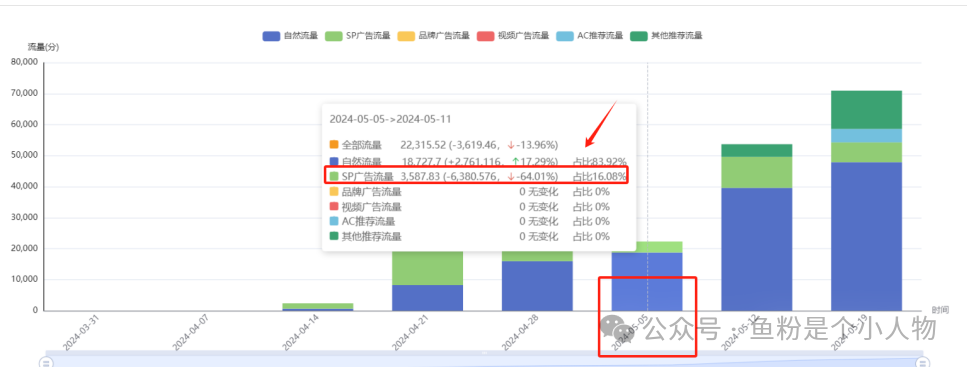The image size is (967, 367).
Task: Toggle the SP广告流量 legend series
Action: pyautogui.click(x=358, y=36)
